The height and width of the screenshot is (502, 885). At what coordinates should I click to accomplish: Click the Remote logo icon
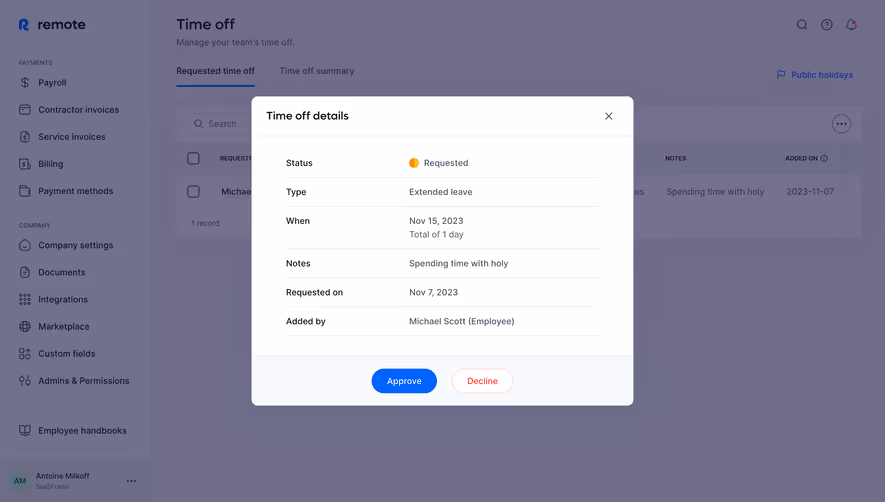tap(24, 25)
